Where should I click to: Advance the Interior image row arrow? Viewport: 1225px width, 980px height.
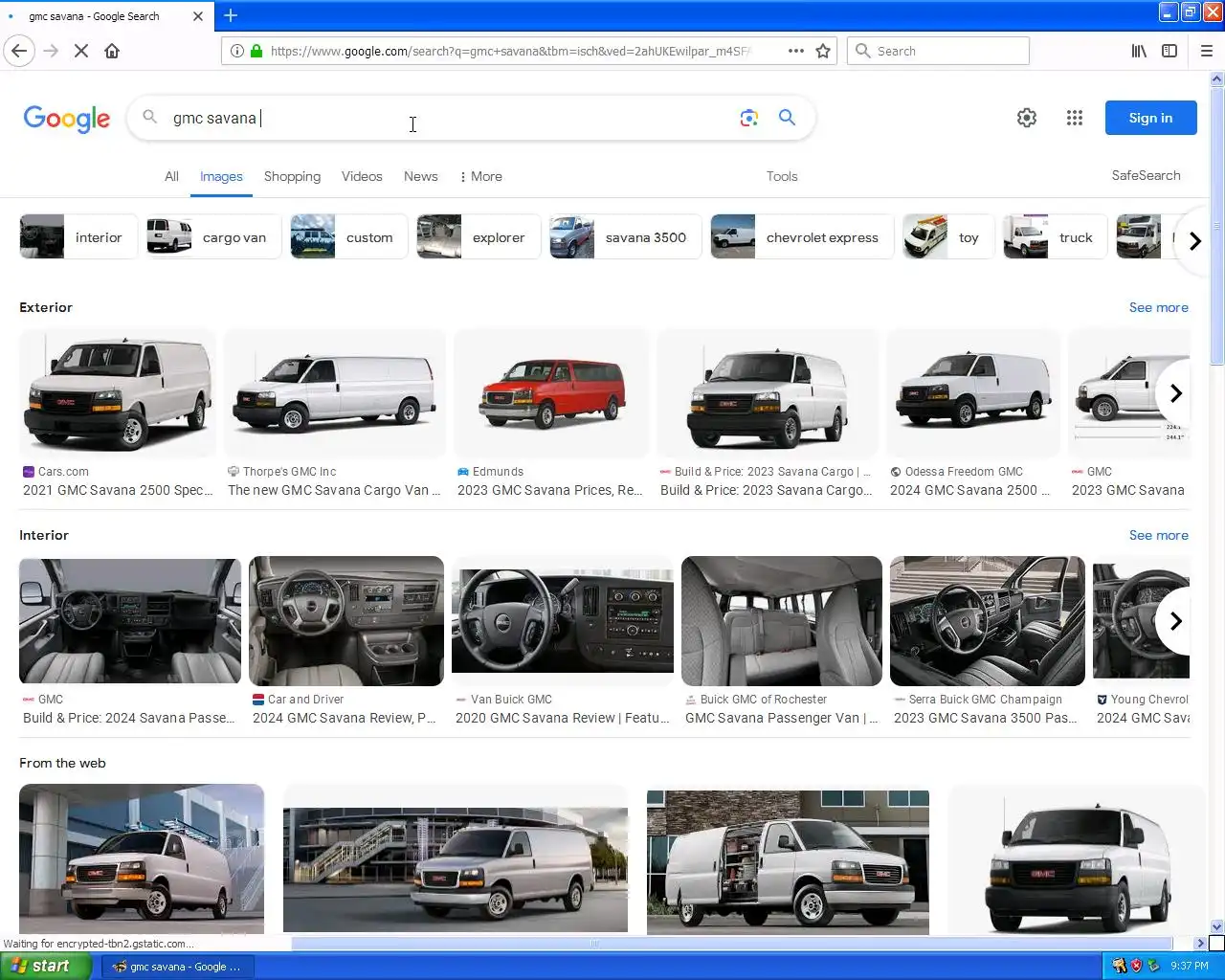tap(1176, 621)
